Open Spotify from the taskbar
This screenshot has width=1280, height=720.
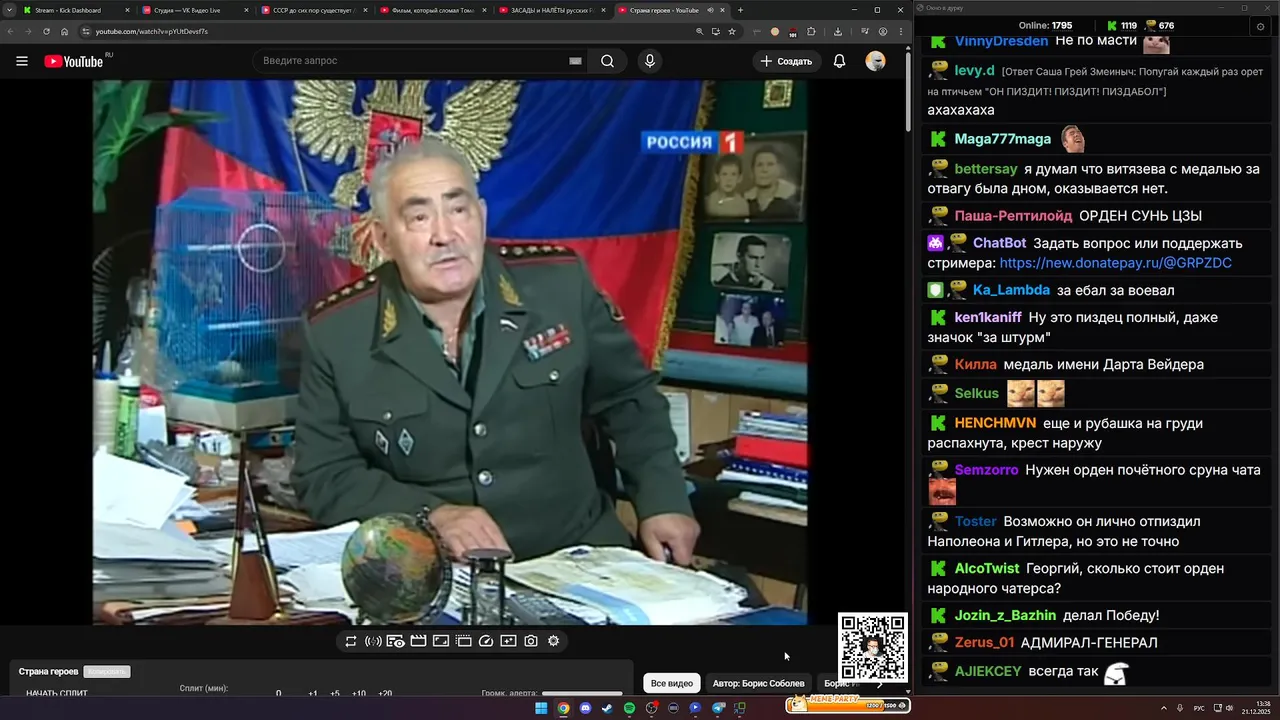[629, 708]
